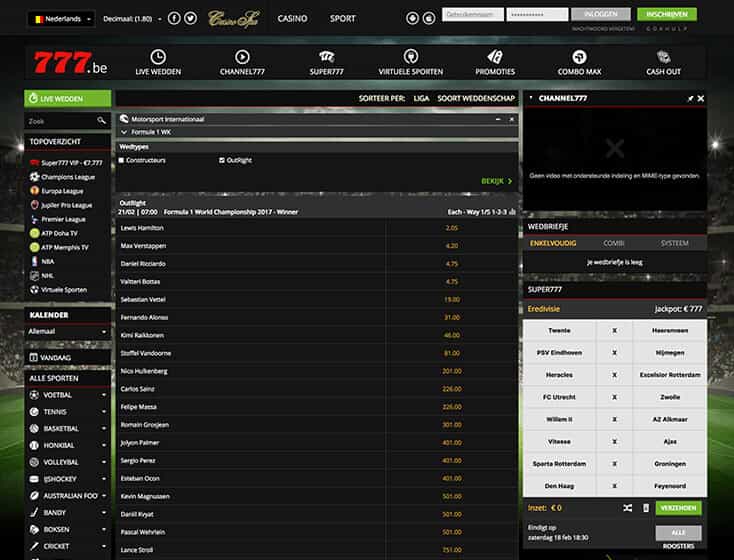The width and height of the screenshot is (734, 560).
Task: Toggle the Outright checkbox
Action: tap(222, 160)
